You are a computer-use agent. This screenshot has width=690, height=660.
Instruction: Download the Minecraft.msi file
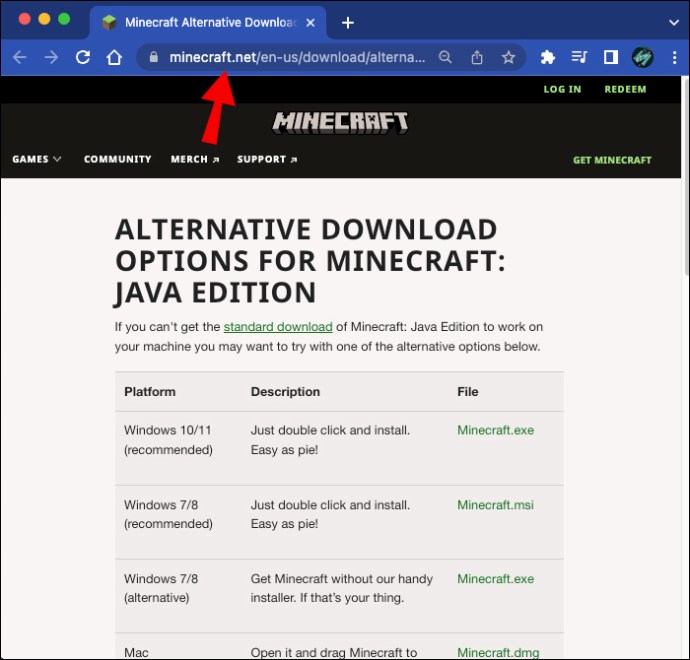495,505
